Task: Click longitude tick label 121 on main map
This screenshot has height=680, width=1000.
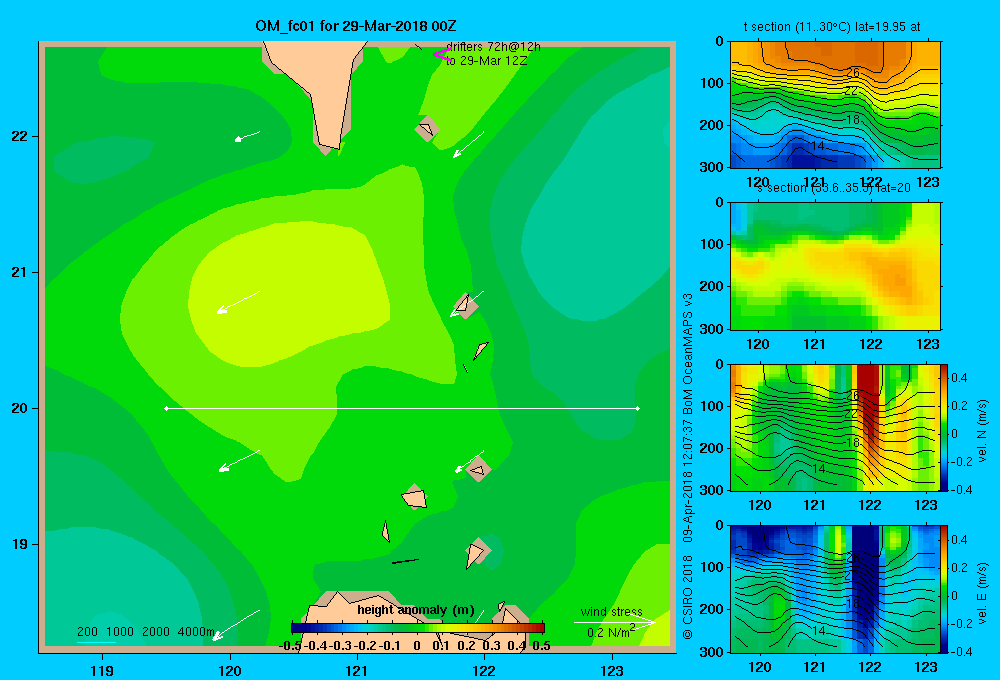Action: pyautogui.click(x=357, y=670)
